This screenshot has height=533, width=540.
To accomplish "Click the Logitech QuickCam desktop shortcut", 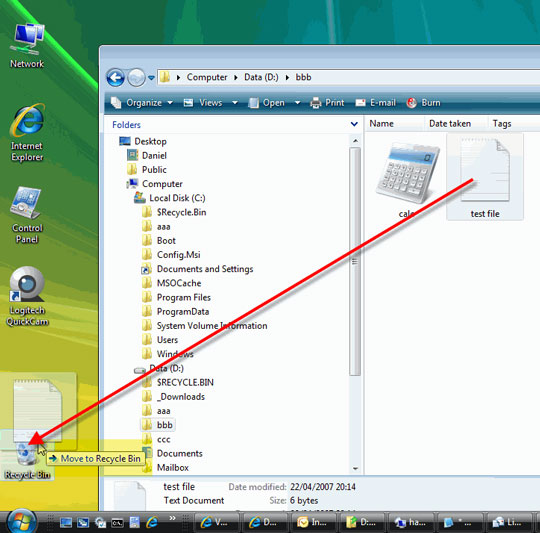I will (x=27, y=297).
